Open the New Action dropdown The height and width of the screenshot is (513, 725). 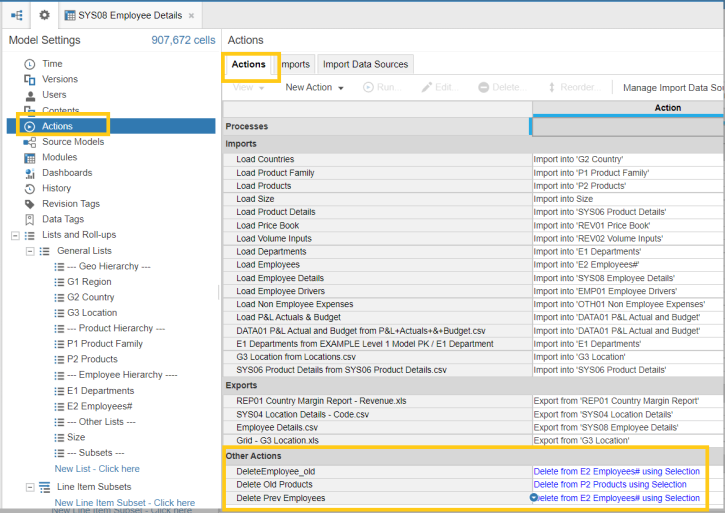[314, 87]
